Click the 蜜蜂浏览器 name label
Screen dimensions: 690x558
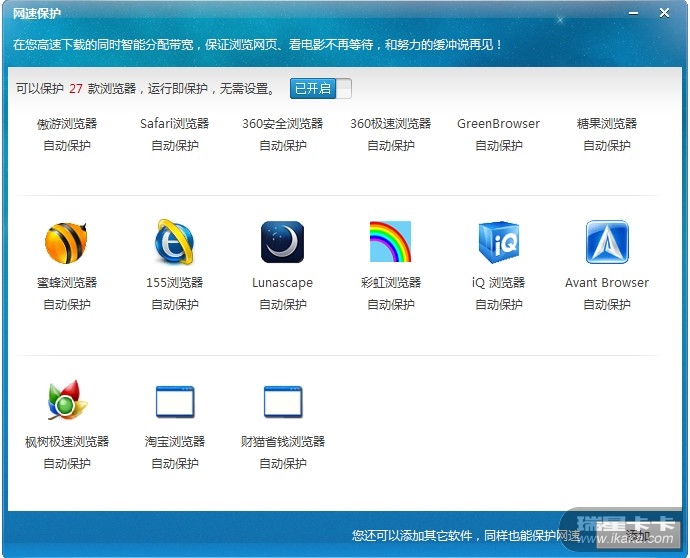click(67, 283)
